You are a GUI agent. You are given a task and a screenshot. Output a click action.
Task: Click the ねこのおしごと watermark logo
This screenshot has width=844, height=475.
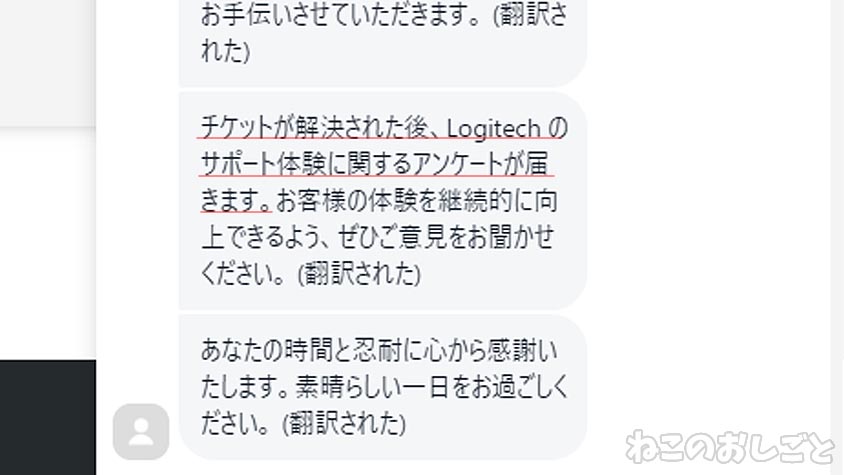tap(731, 446)
